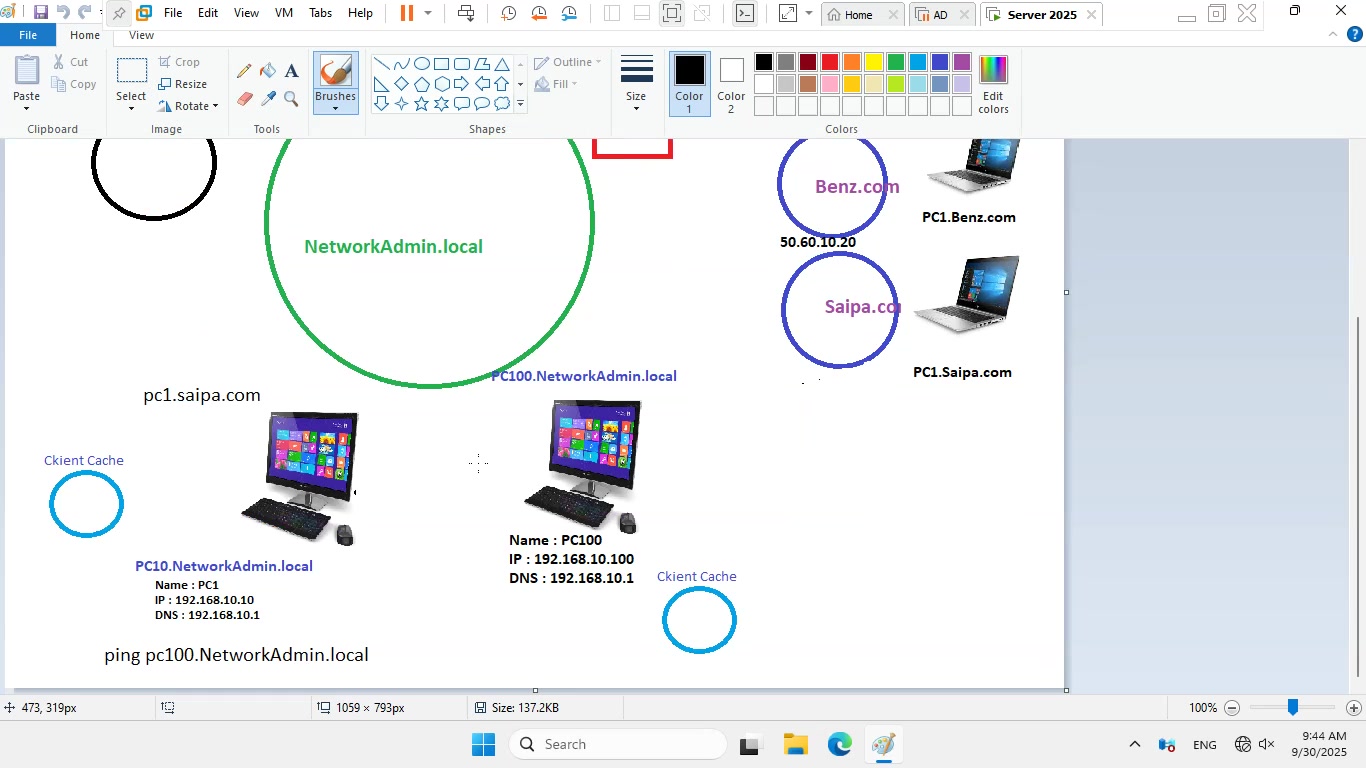
Task: Click the VMware console view terminal icon
Action: (x=745, y=13)
